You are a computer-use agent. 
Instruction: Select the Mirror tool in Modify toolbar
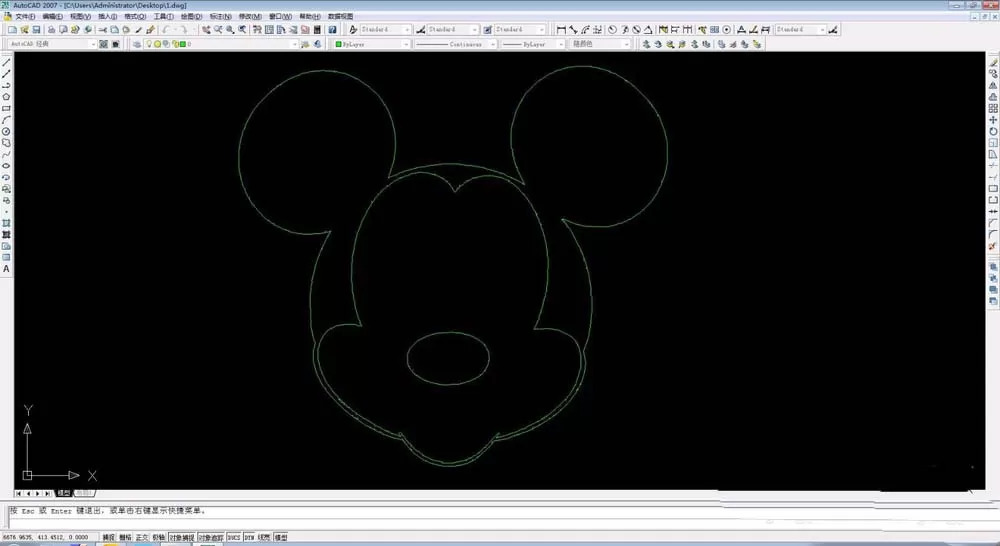993,85
